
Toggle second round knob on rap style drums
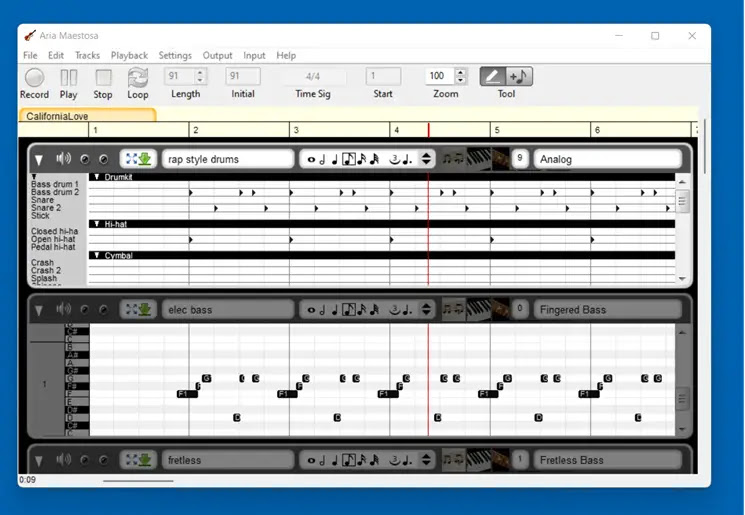tap(103, 159)
